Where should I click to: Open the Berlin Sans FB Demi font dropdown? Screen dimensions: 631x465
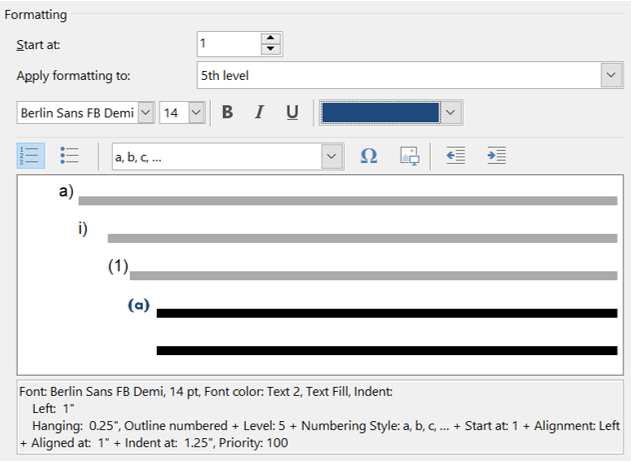[x=146, y=113]
